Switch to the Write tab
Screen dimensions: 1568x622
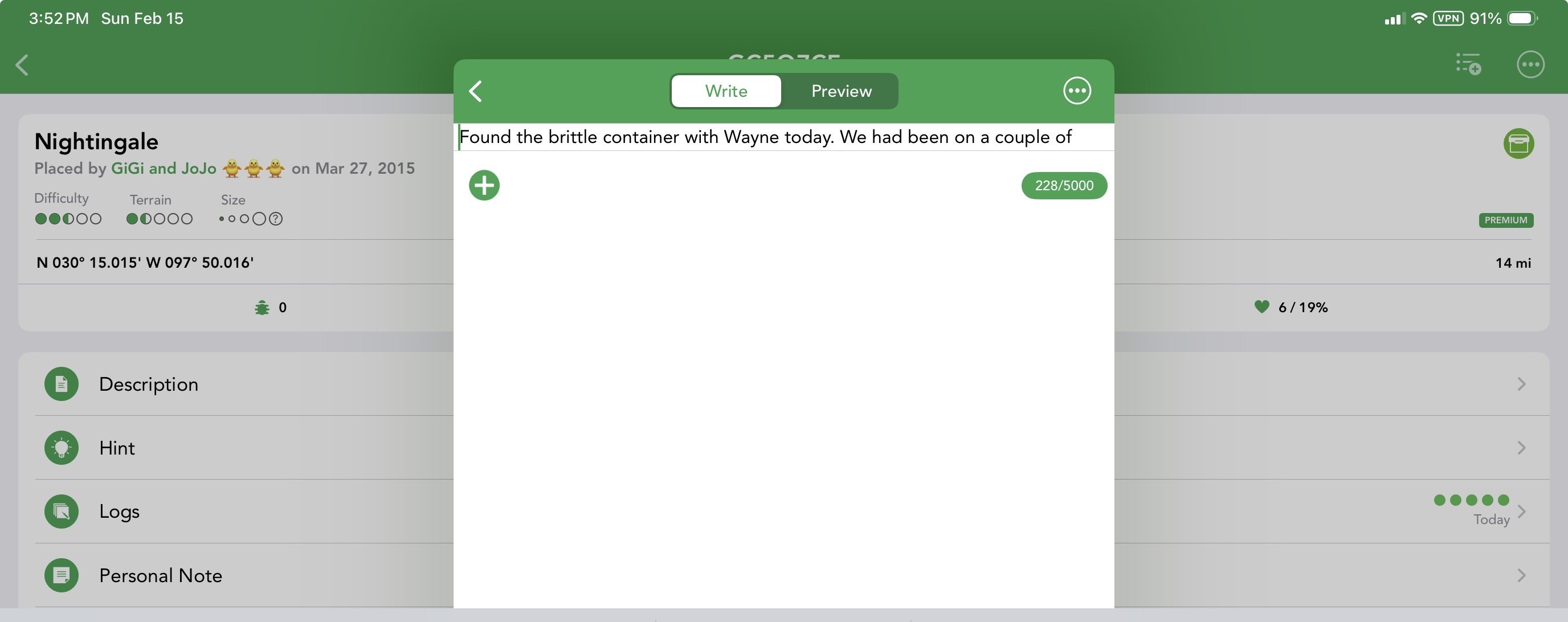point(725,91)
